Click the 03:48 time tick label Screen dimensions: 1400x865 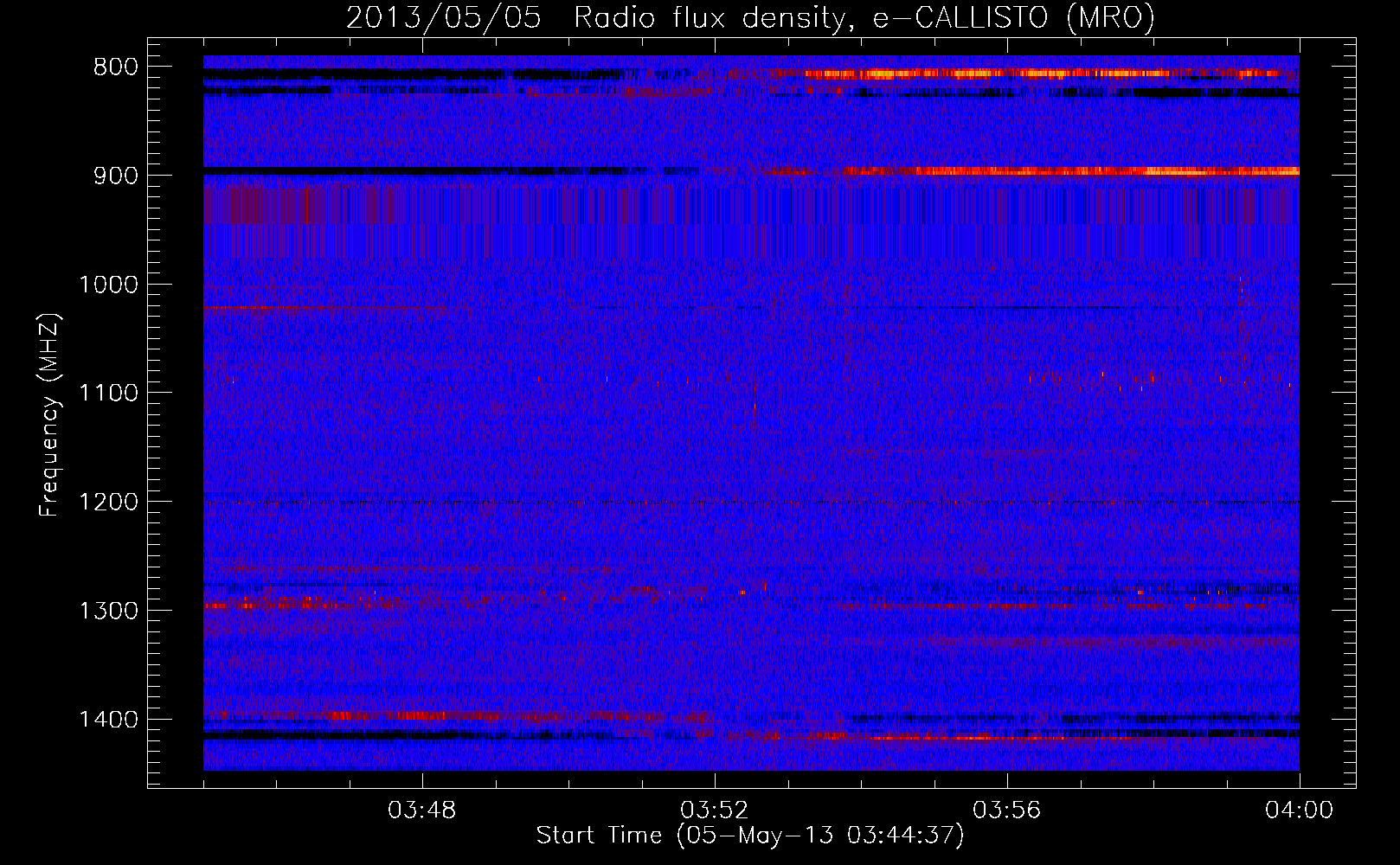coord(422,811)
